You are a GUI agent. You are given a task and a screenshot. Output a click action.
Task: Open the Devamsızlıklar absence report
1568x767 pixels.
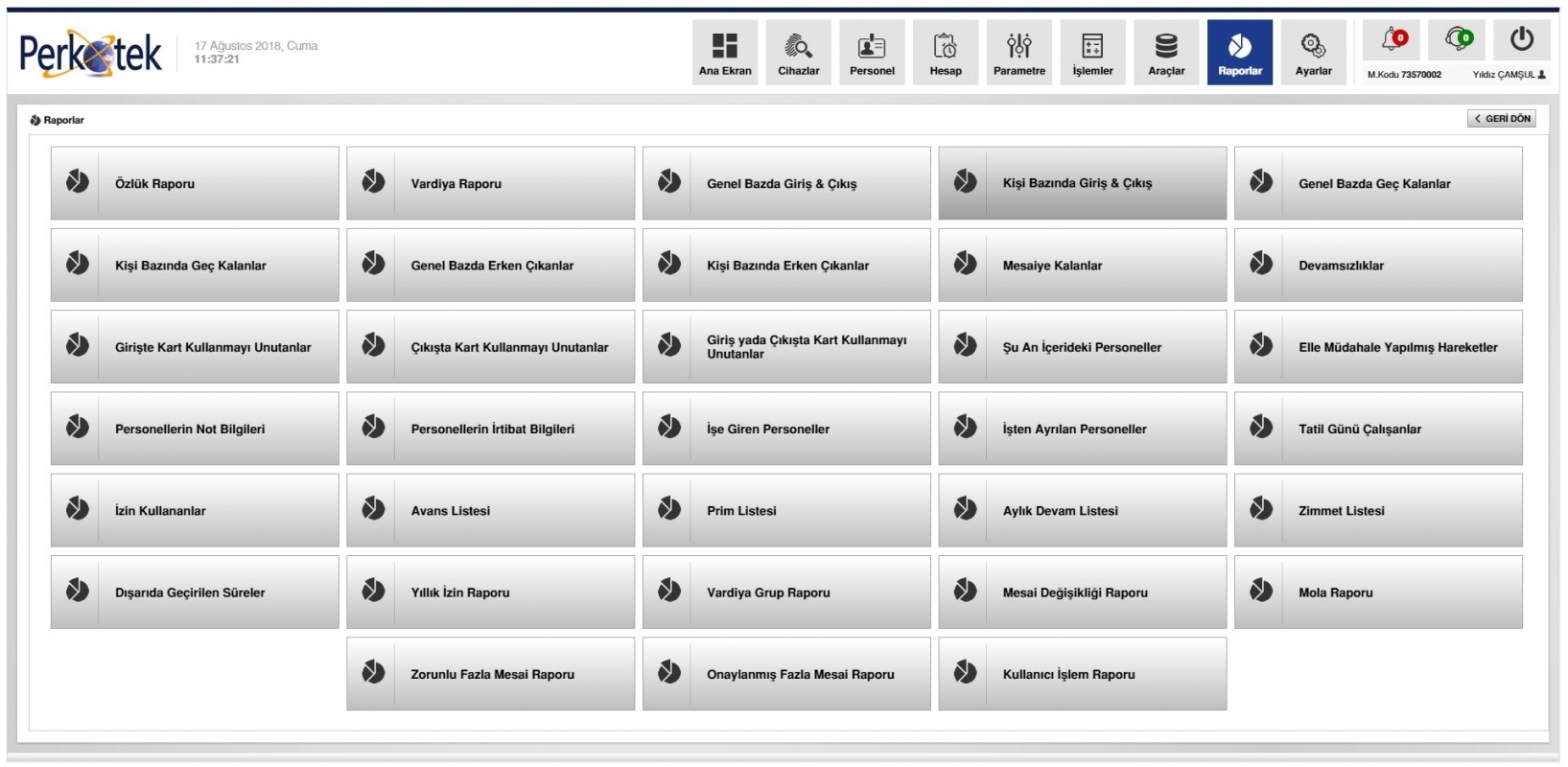1378,266
